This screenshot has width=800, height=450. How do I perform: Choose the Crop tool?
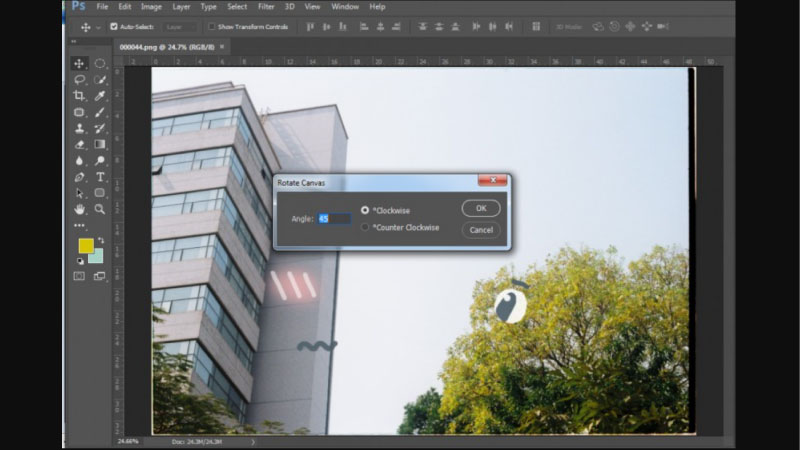tap(79, 96)
